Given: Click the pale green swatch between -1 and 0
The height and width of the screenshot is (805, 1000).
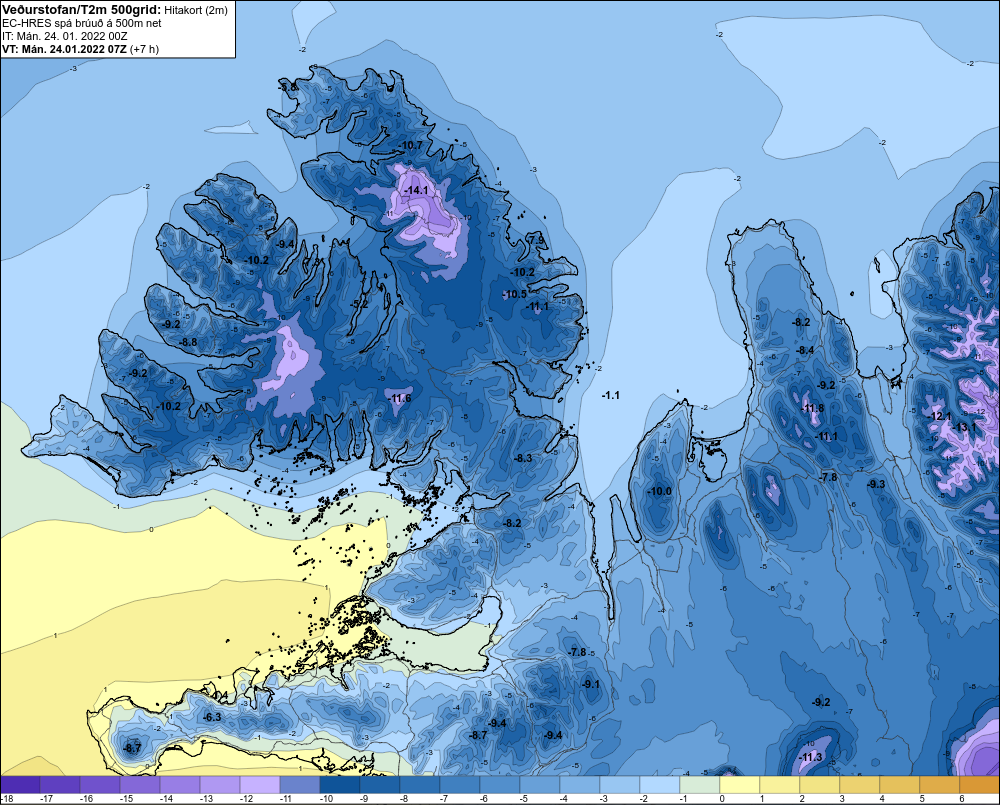Looking at the screenshot, I should (700, 785).
